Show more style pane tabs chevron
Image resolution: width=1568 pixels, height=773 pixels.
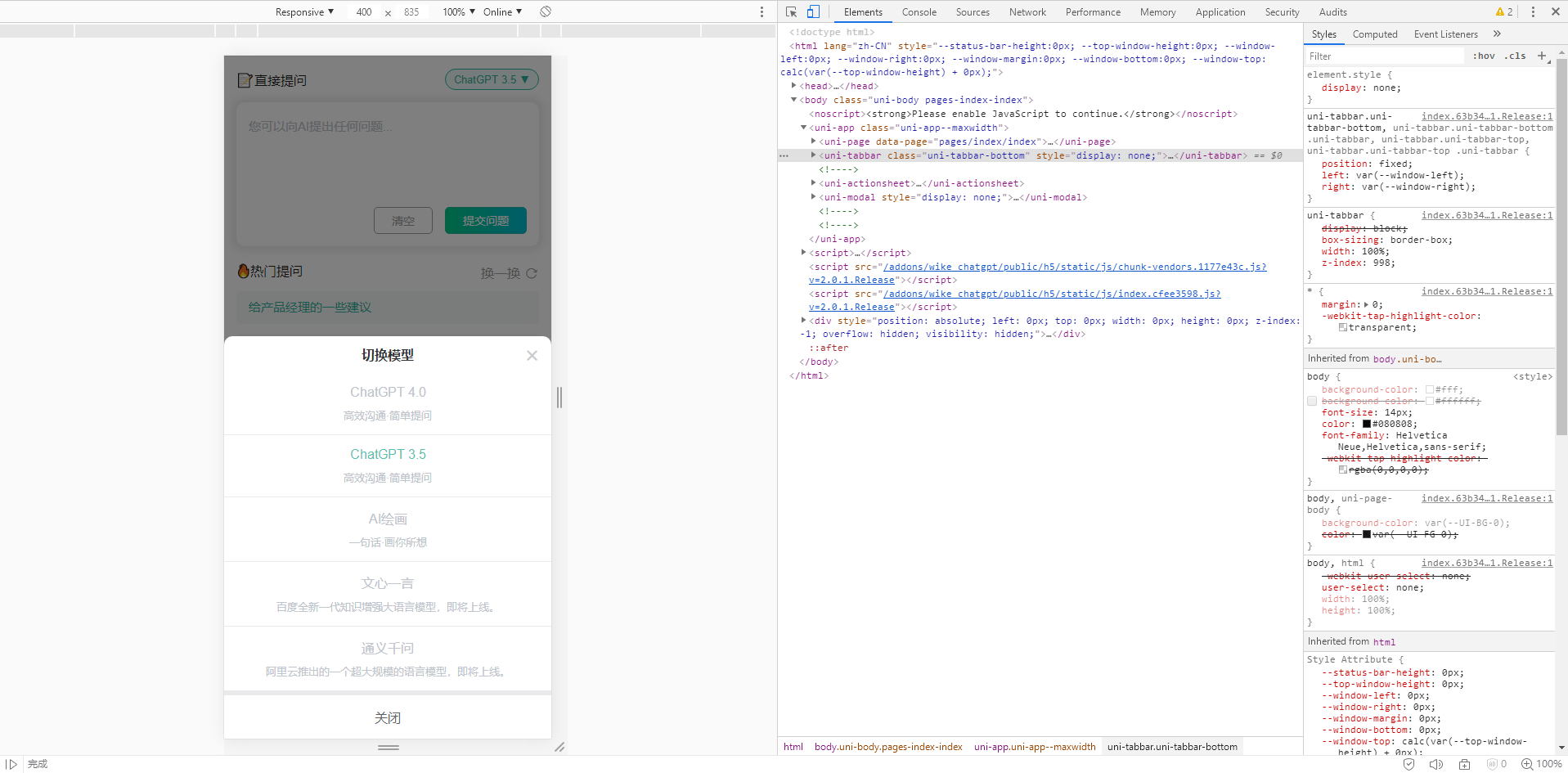[1497, 34]
